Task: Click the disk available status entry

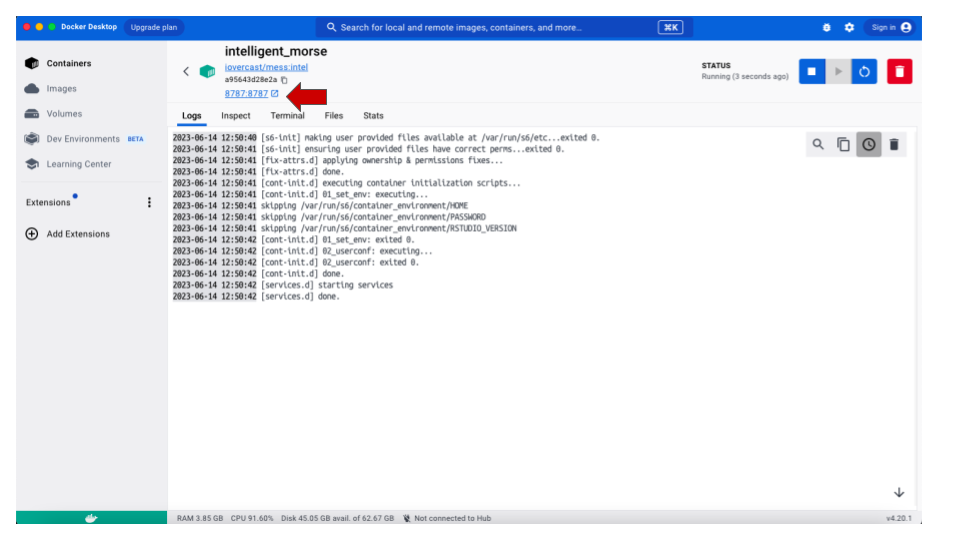Action: pos(337,519)
